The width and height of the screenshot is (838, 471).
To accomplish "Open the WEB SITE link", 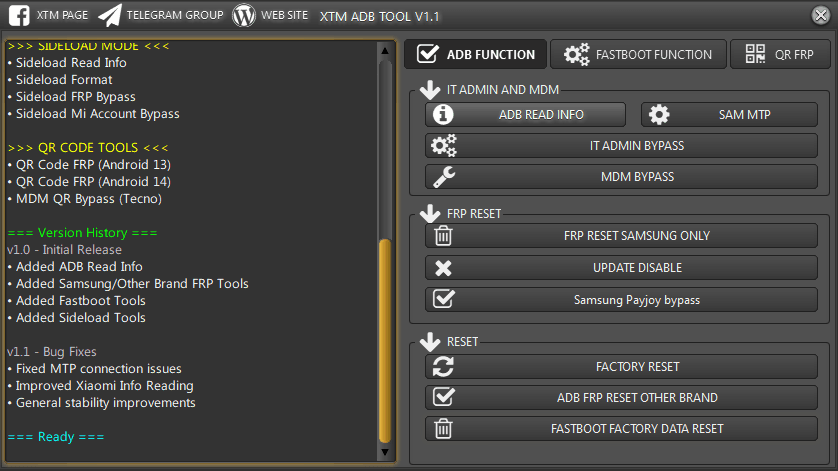I will click(284, 15).
